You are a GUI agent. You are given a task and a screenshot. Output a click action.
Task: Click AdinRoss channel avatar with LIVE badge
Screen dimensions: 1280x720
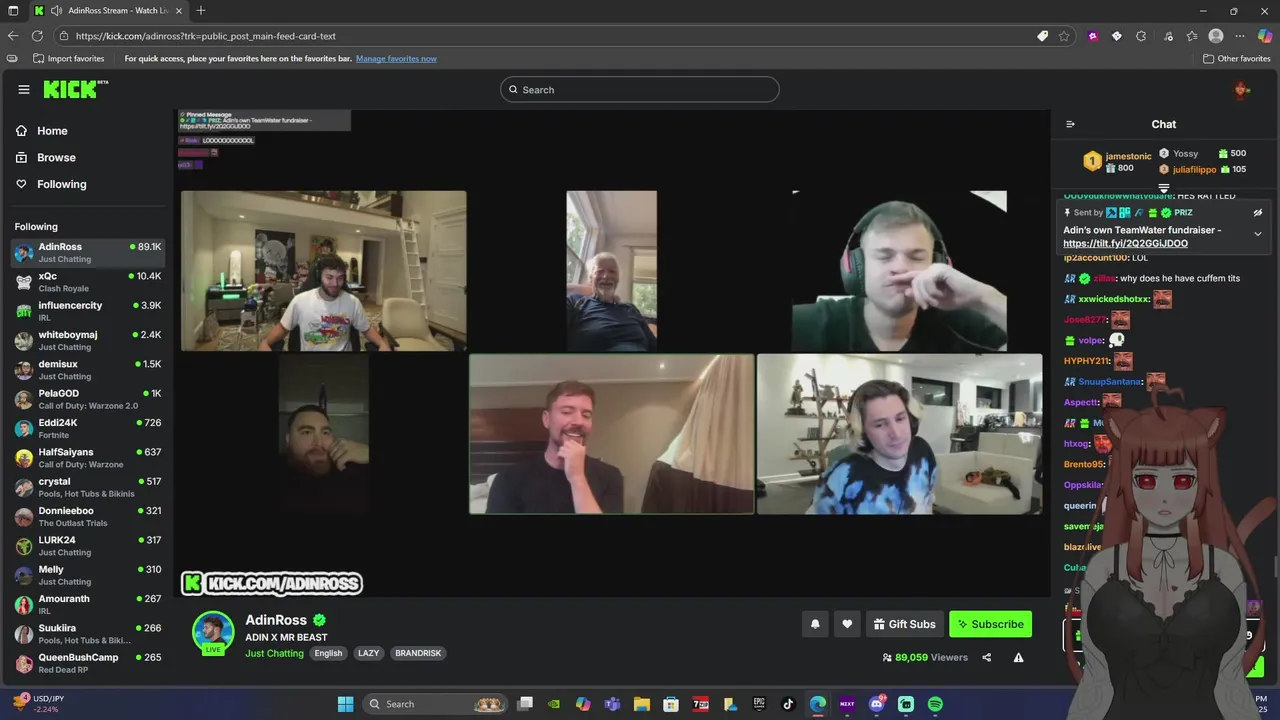[x=213, y=633]
